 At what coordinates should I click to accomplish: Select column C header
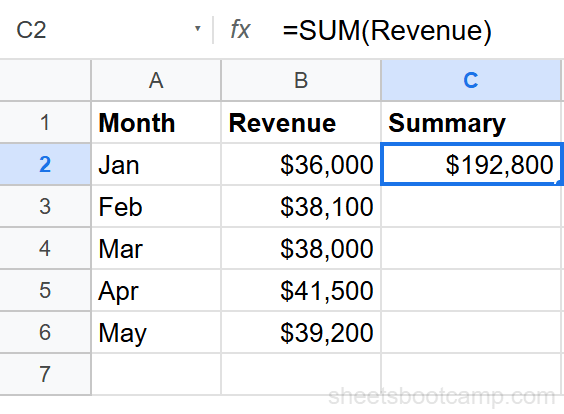coord(471,80)
